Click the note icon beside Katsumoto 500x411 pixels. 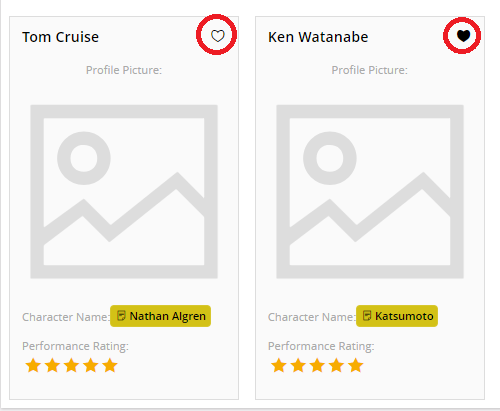tap(367, 316)
